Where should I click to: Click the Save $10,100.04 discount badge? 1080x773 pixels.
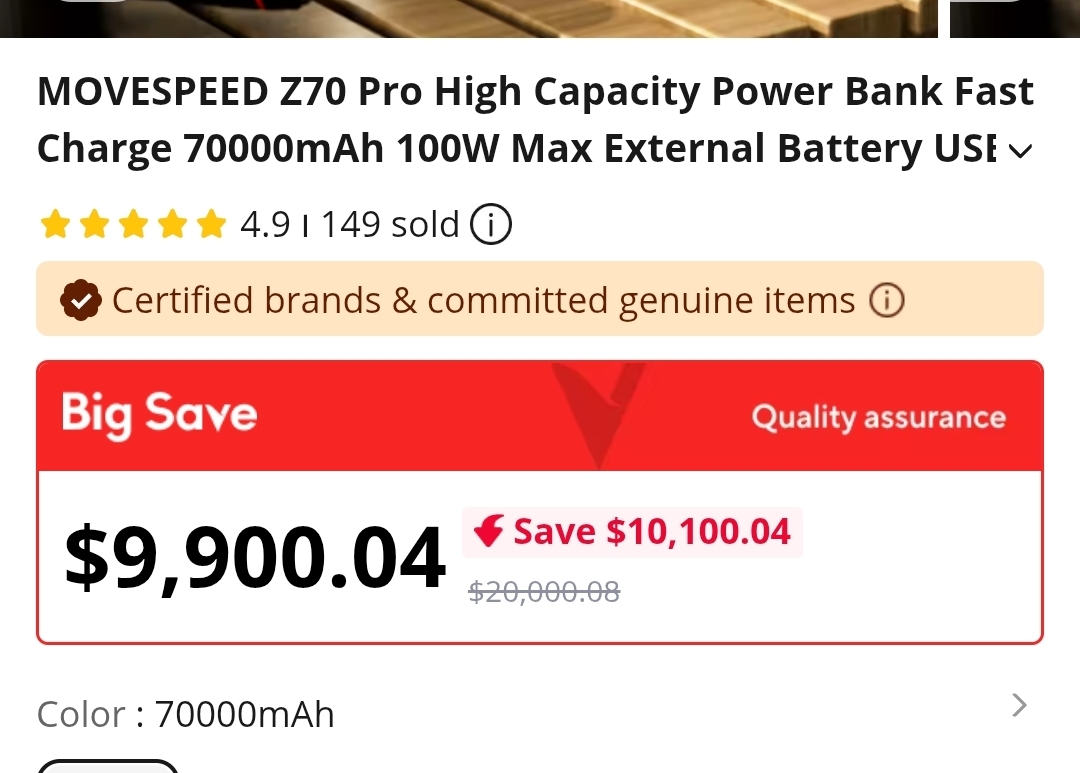[x=632, y=532]
